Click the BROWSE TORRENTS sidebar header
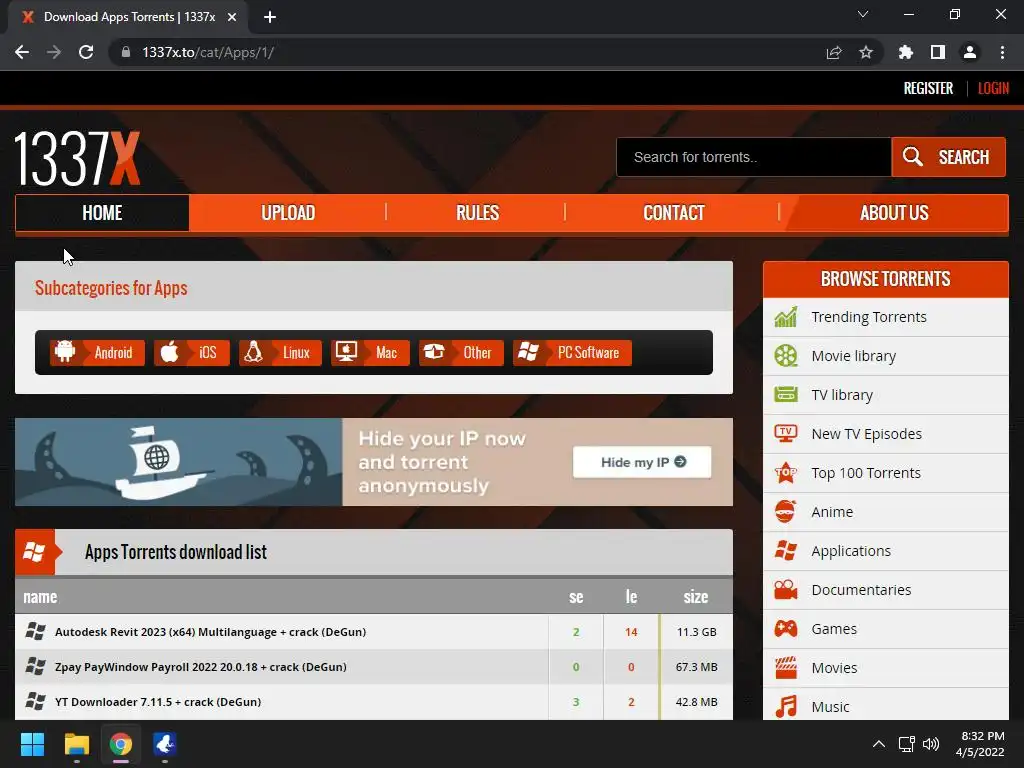 [886, 280]
